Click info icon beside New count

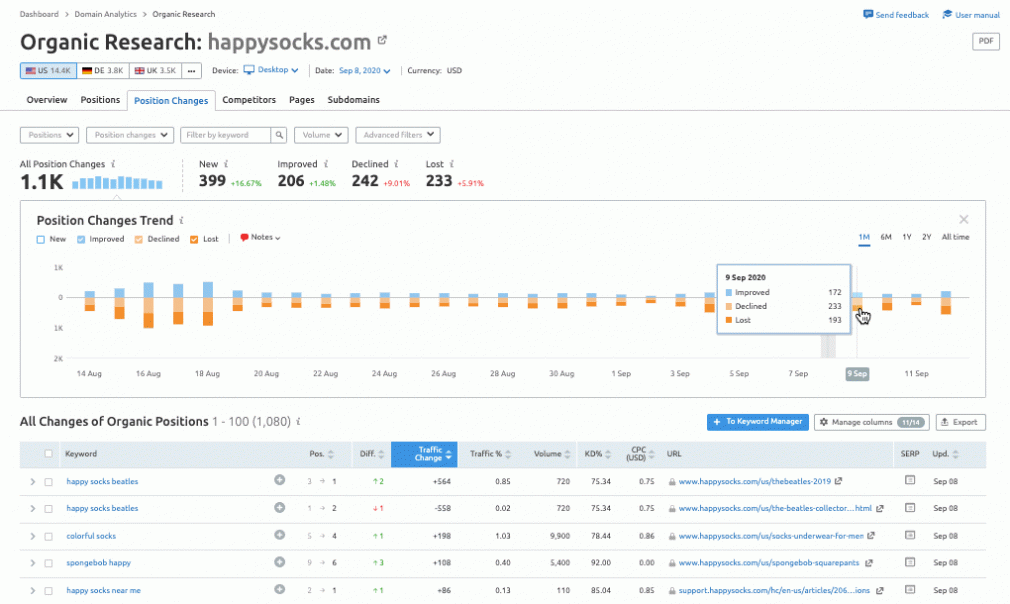(226, 164)
